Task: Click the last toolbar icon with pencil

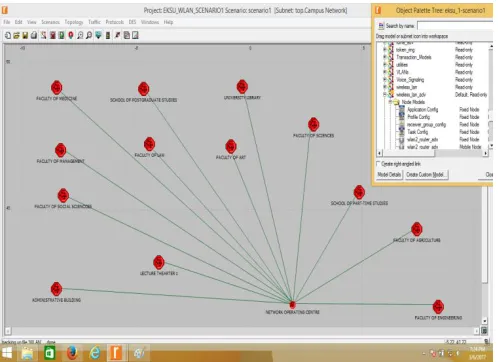Action: (135, 35)
